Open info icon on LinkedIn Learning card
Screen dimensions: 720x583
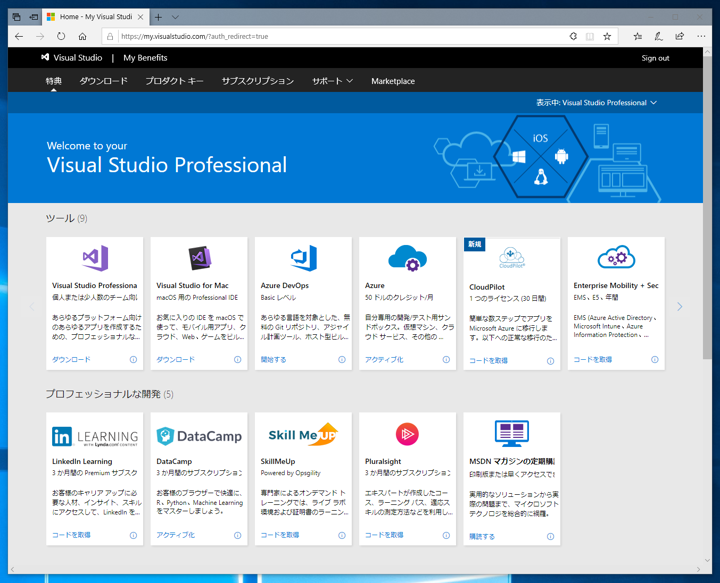(133, 535)
